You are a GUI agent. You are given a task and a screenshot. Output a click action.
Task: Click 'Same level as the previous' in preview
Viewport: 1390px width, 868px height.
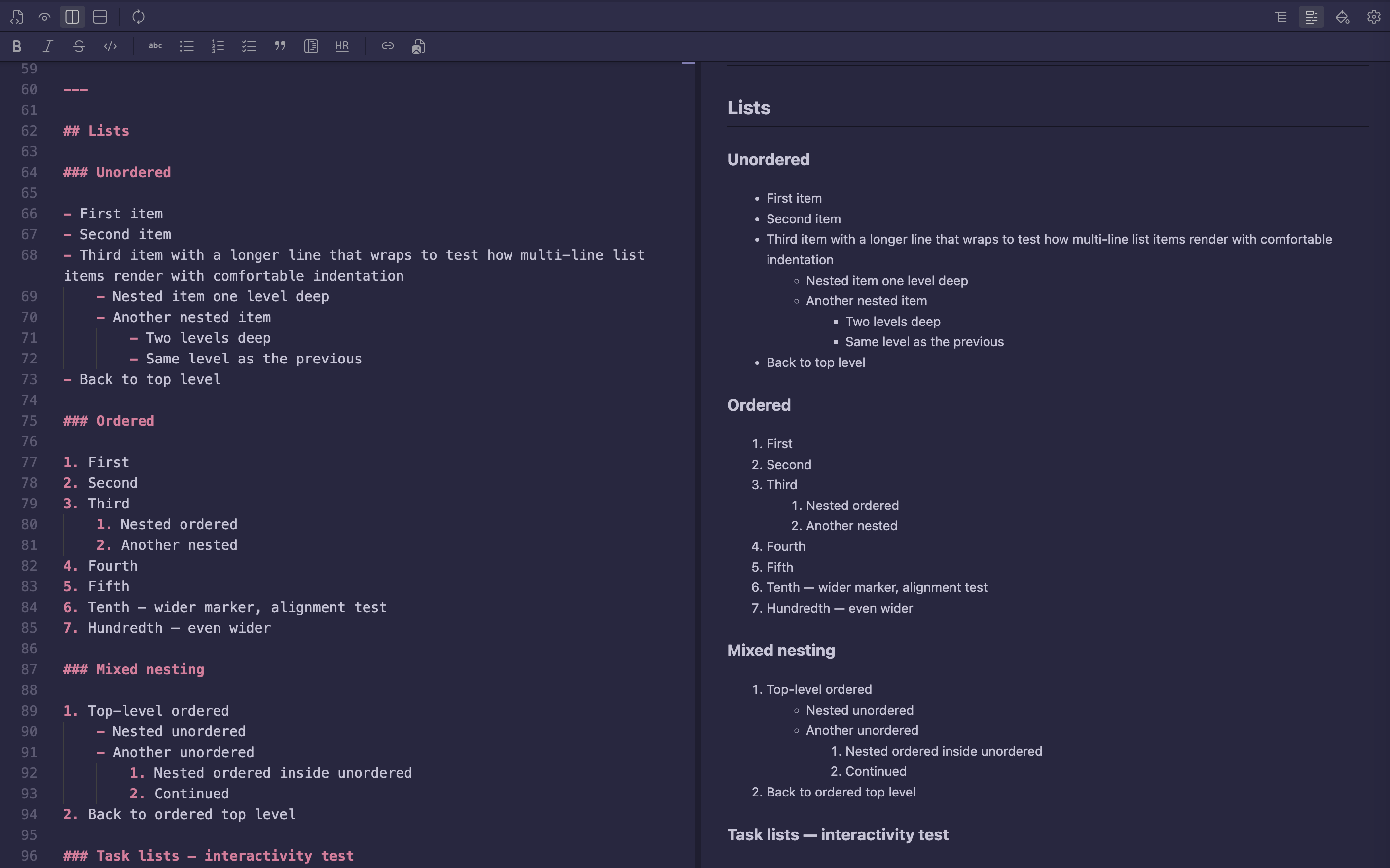(924, 342)
